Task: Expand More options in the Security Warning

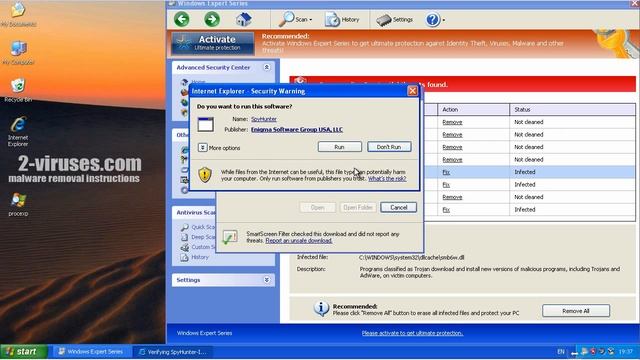Action: [x=219, y=148]
